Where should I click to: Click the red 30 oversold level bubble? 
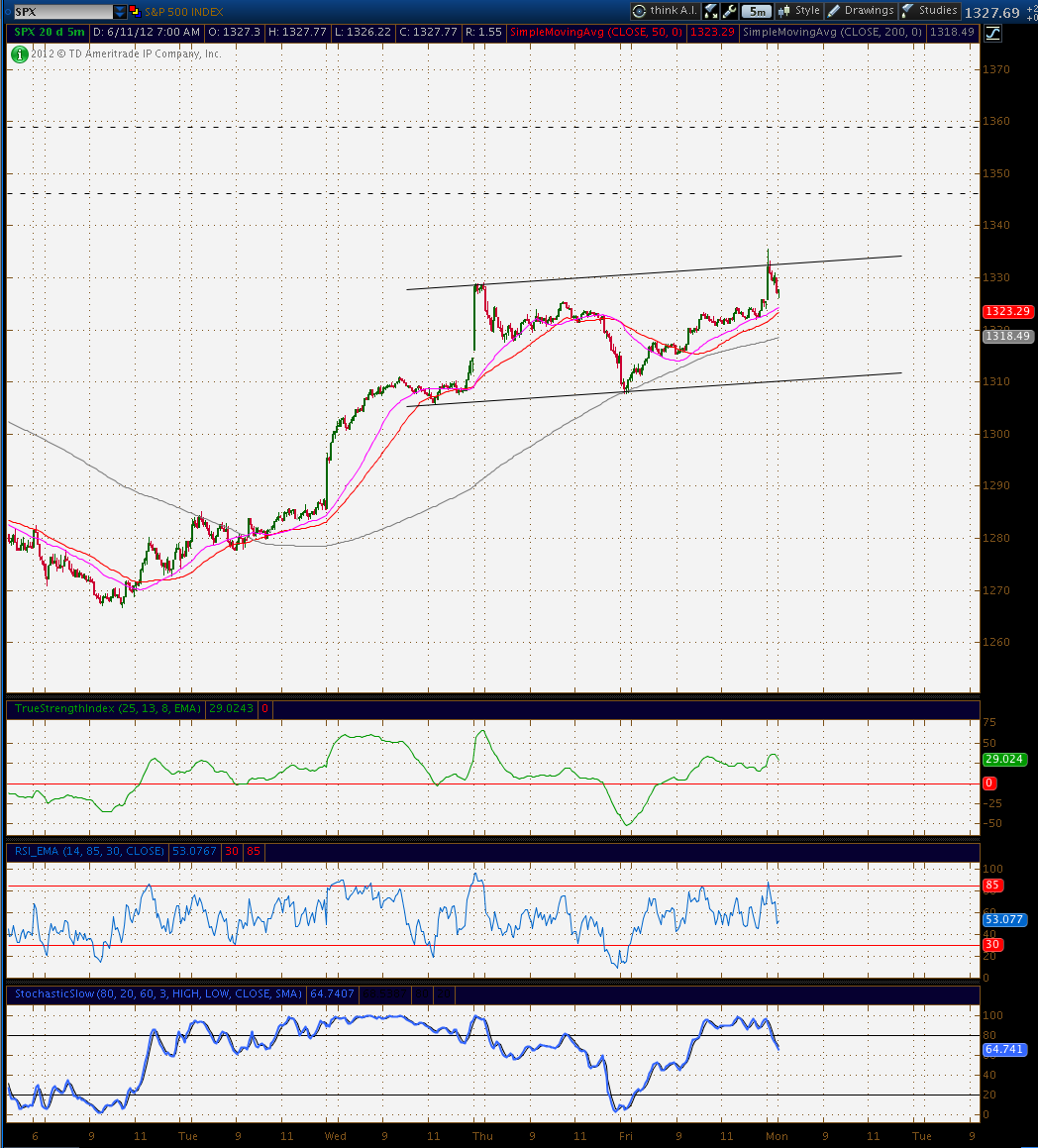click(991, 945)
